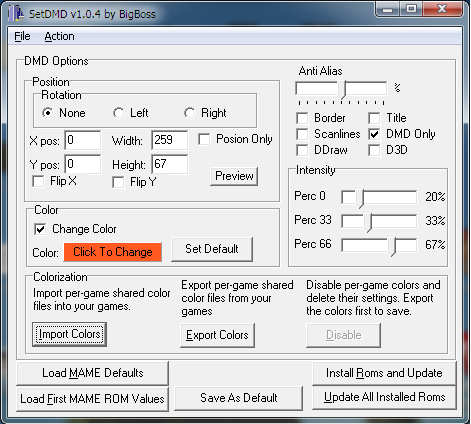
Task: Enable the Scanlines checkbox
Action: pyautogui.click(x=302, y=134)
